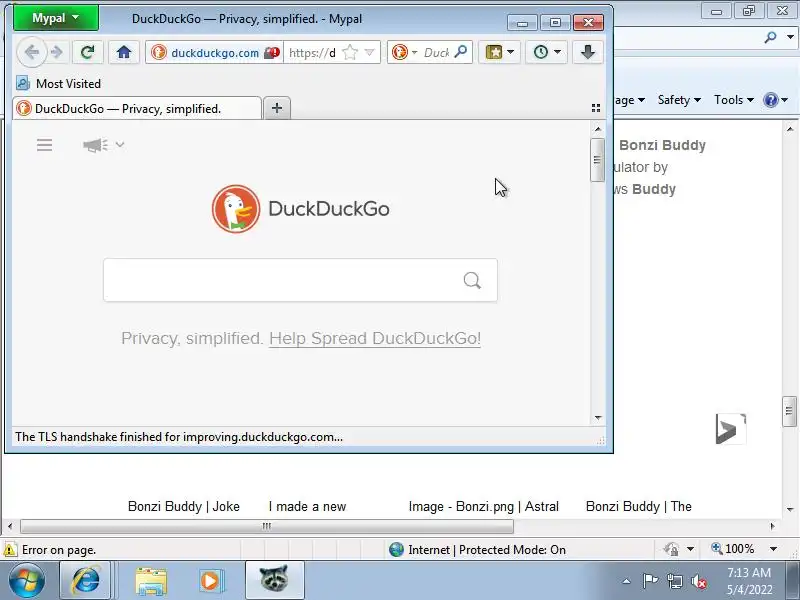This screenshot has width=800, height=600.
Task: Expand the history clock dropdown arrow
Action: tap(558, 52)
